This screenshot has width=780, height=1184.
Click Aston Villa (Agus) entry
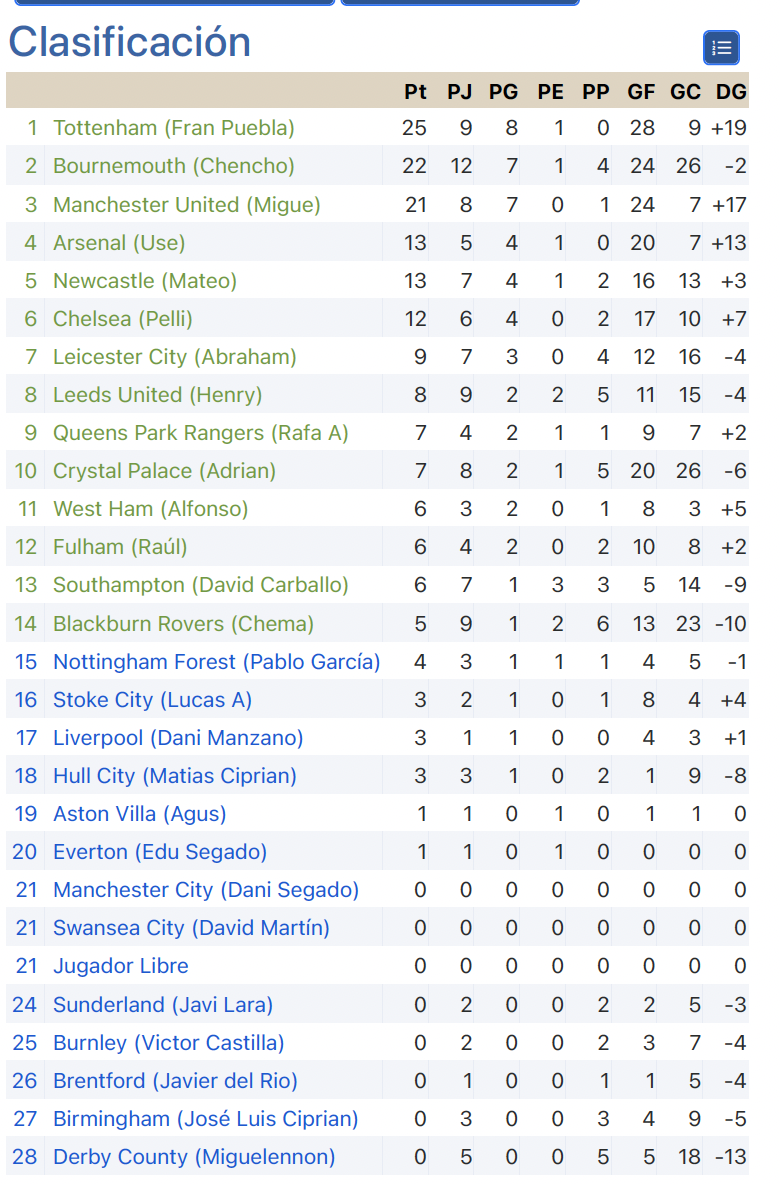click(139, 814)
